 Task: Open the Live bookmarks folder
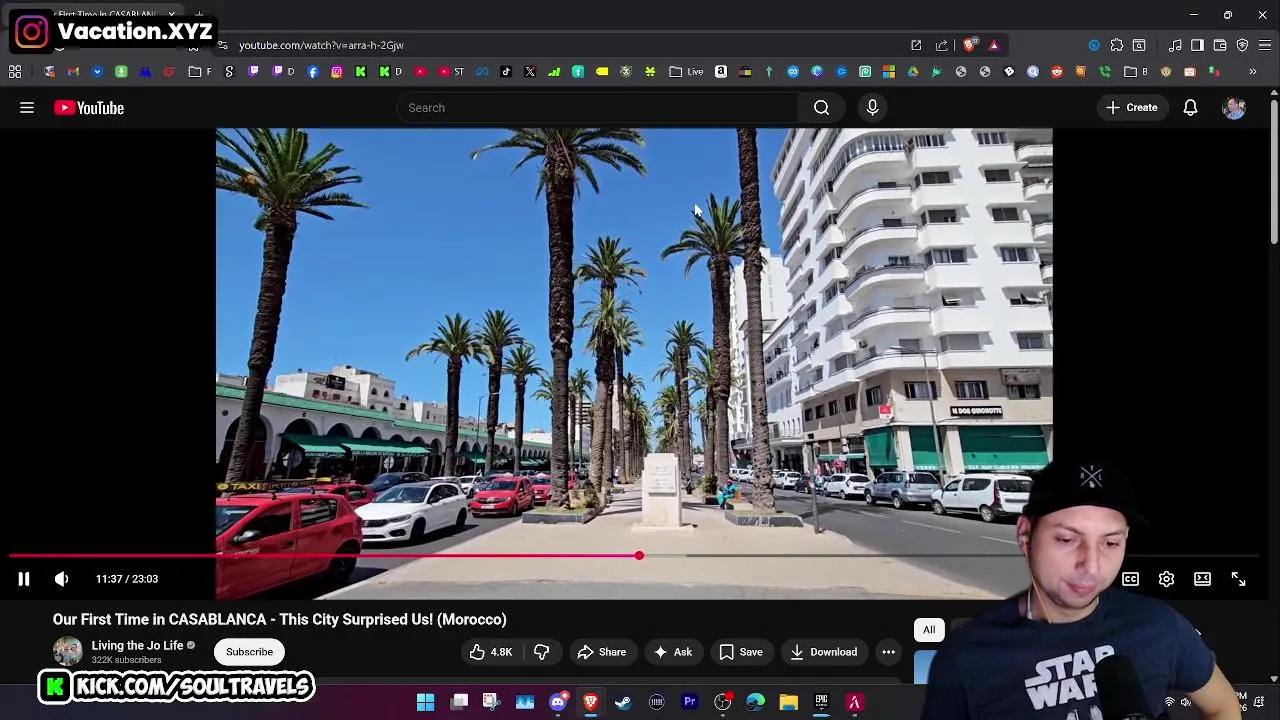686,71
